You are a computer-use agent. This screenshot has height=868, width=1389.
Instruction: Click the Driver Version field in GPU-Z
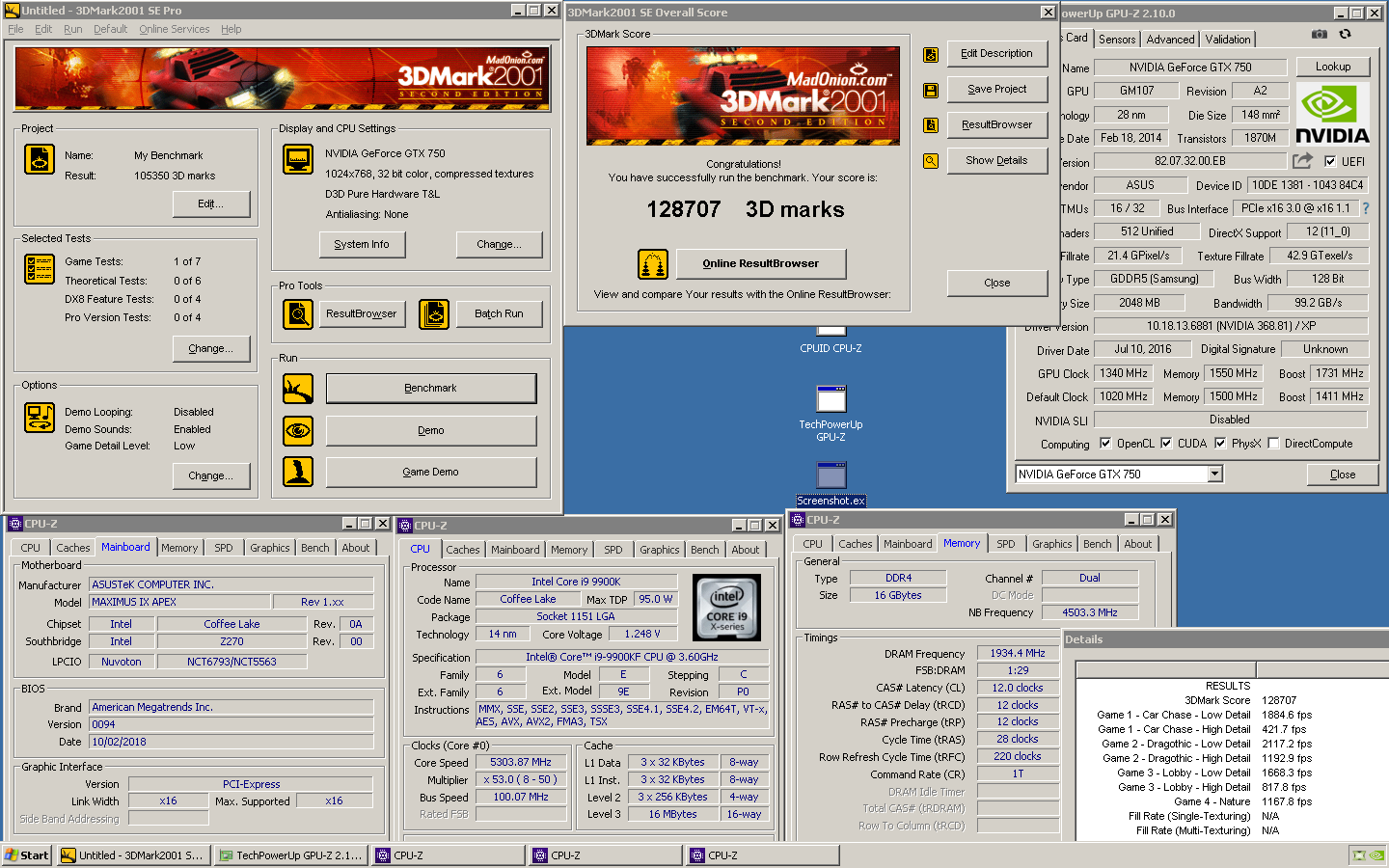pyautogui.click(x=1231, y=326)
